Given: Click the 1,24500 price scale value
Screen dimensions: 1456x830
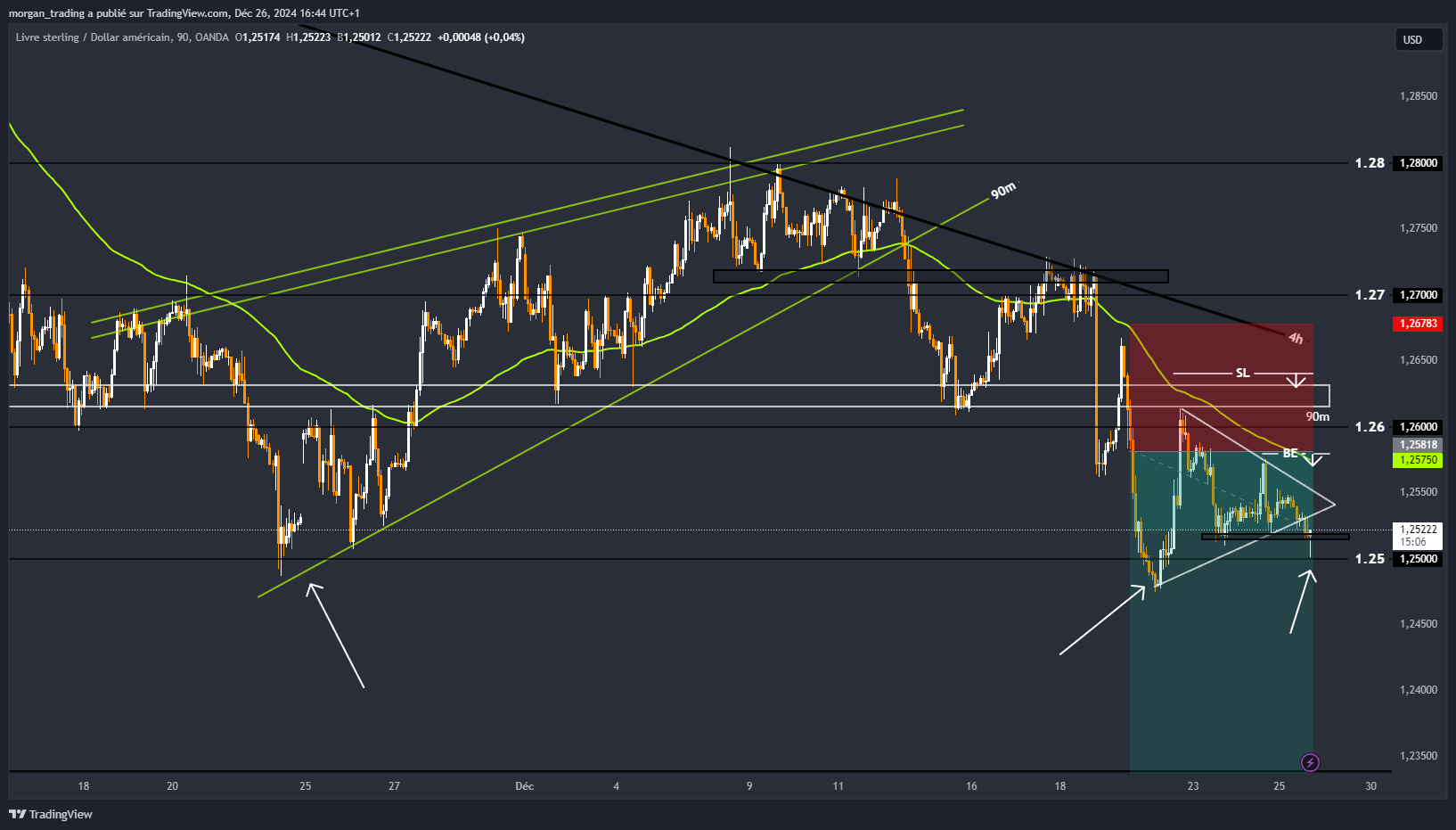Looking at the screenshot, I should click(x=1418, y=624).
